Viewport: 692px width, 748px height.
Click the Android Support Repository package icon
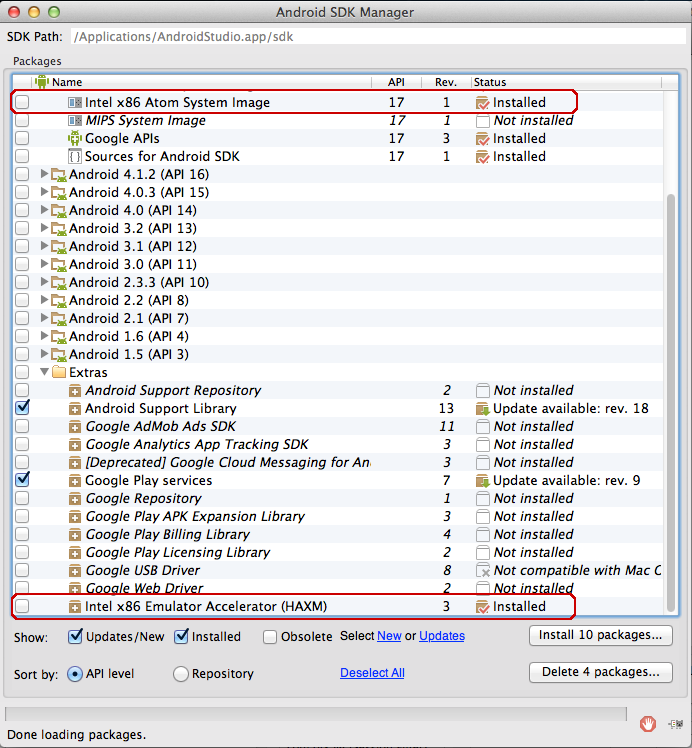[75, 391]
